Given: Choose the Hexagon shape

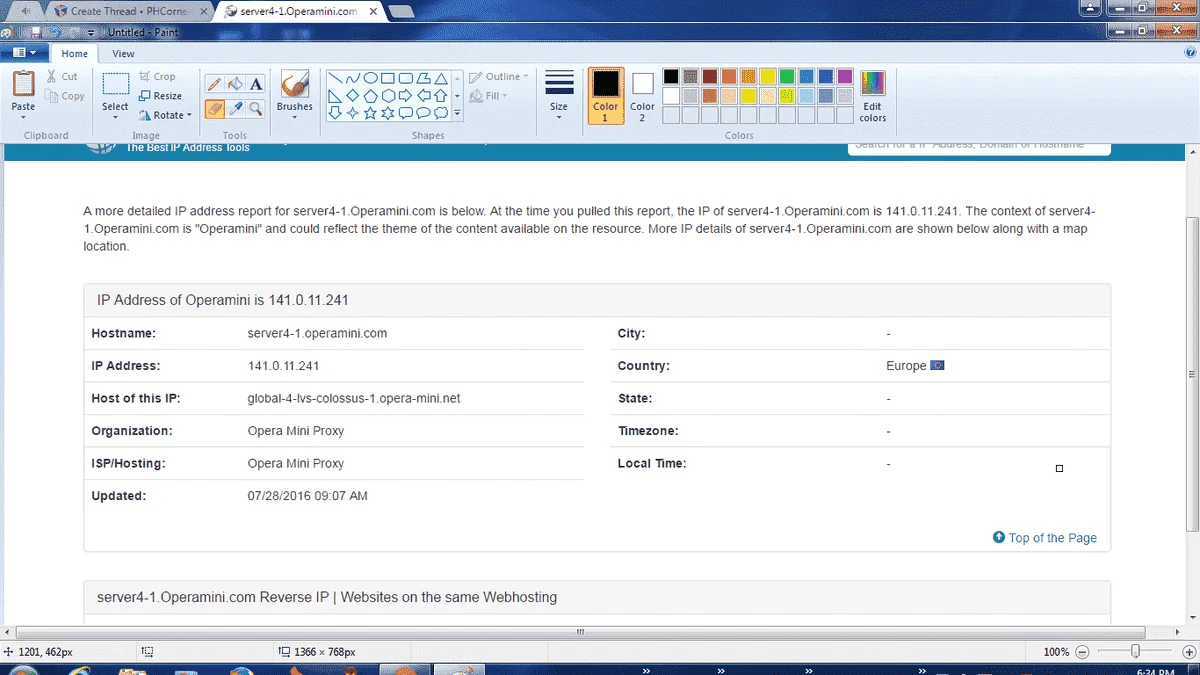Looking at the screenshot, I should (x=387, y=96).
